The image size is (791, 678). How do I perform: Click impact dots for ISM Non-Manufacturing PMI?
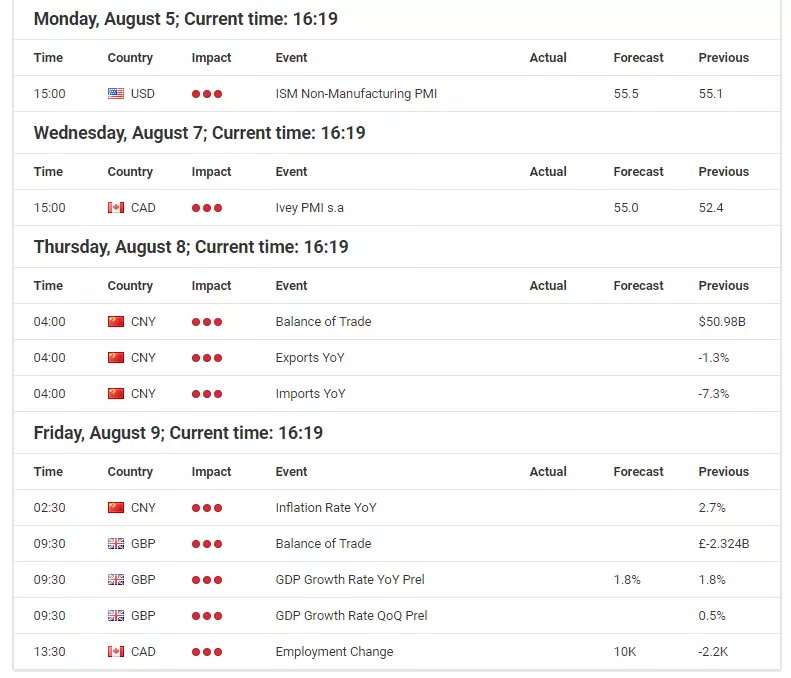pyautogui.click(x=207, y=94)
